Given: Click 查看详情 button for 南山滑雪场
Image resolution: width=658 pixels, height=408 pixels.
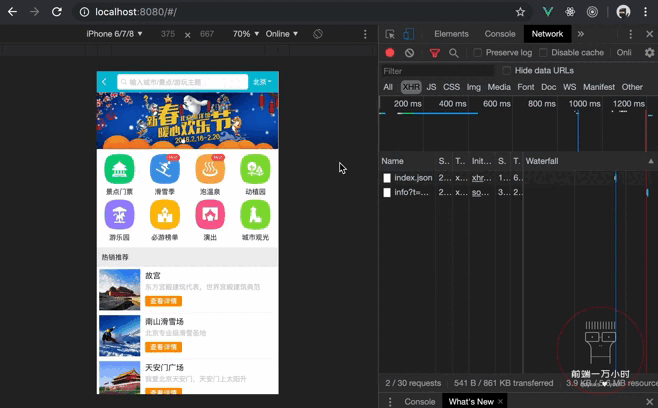Looking at the screenshot, I should 164,347.
